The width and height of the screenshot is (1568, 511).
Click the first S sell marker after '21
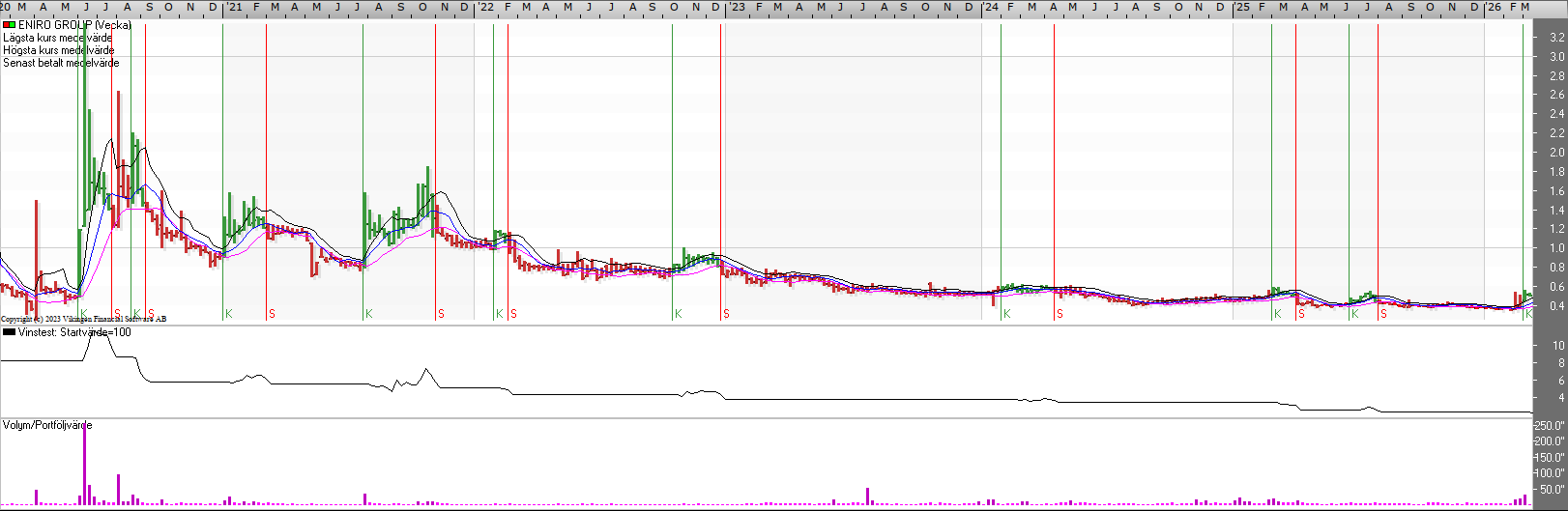click(272, 314)
